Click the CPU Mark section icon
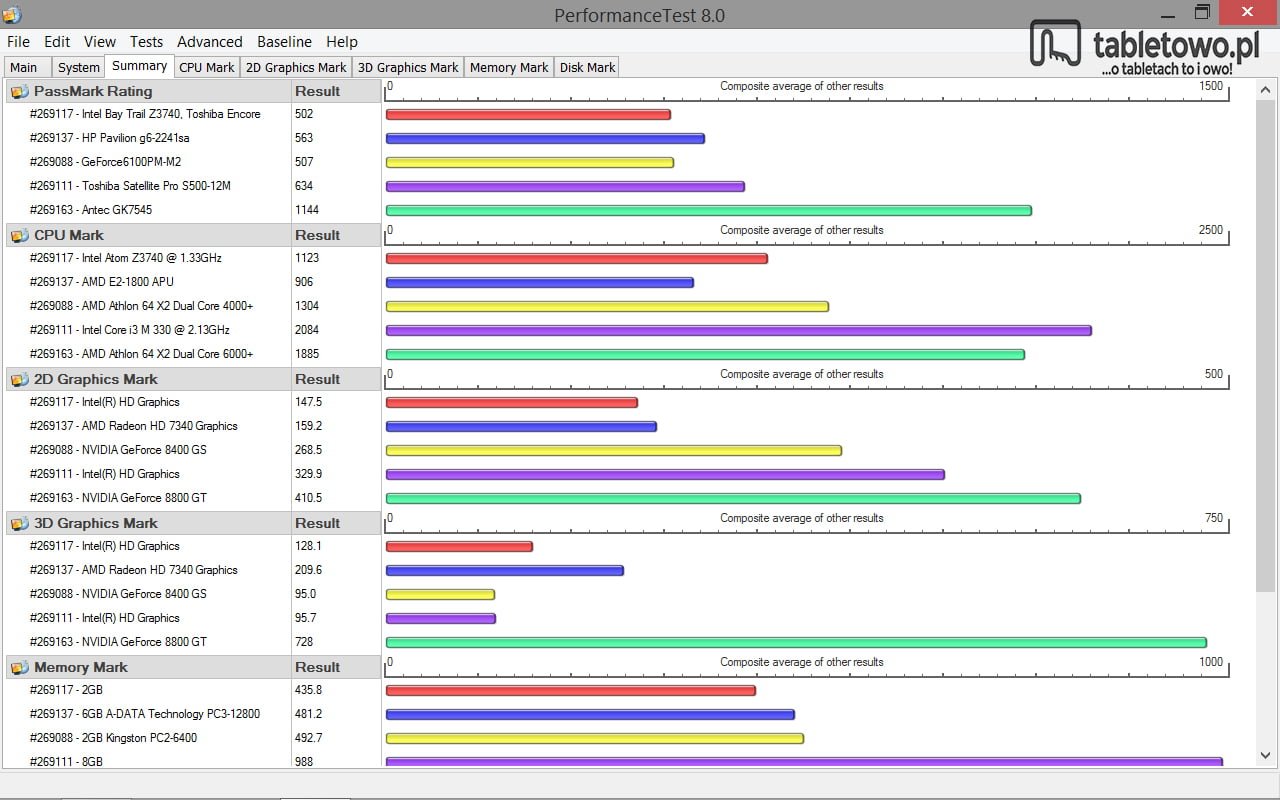The height and width of the screenshot is (800, 1280). tap(19, 235)
